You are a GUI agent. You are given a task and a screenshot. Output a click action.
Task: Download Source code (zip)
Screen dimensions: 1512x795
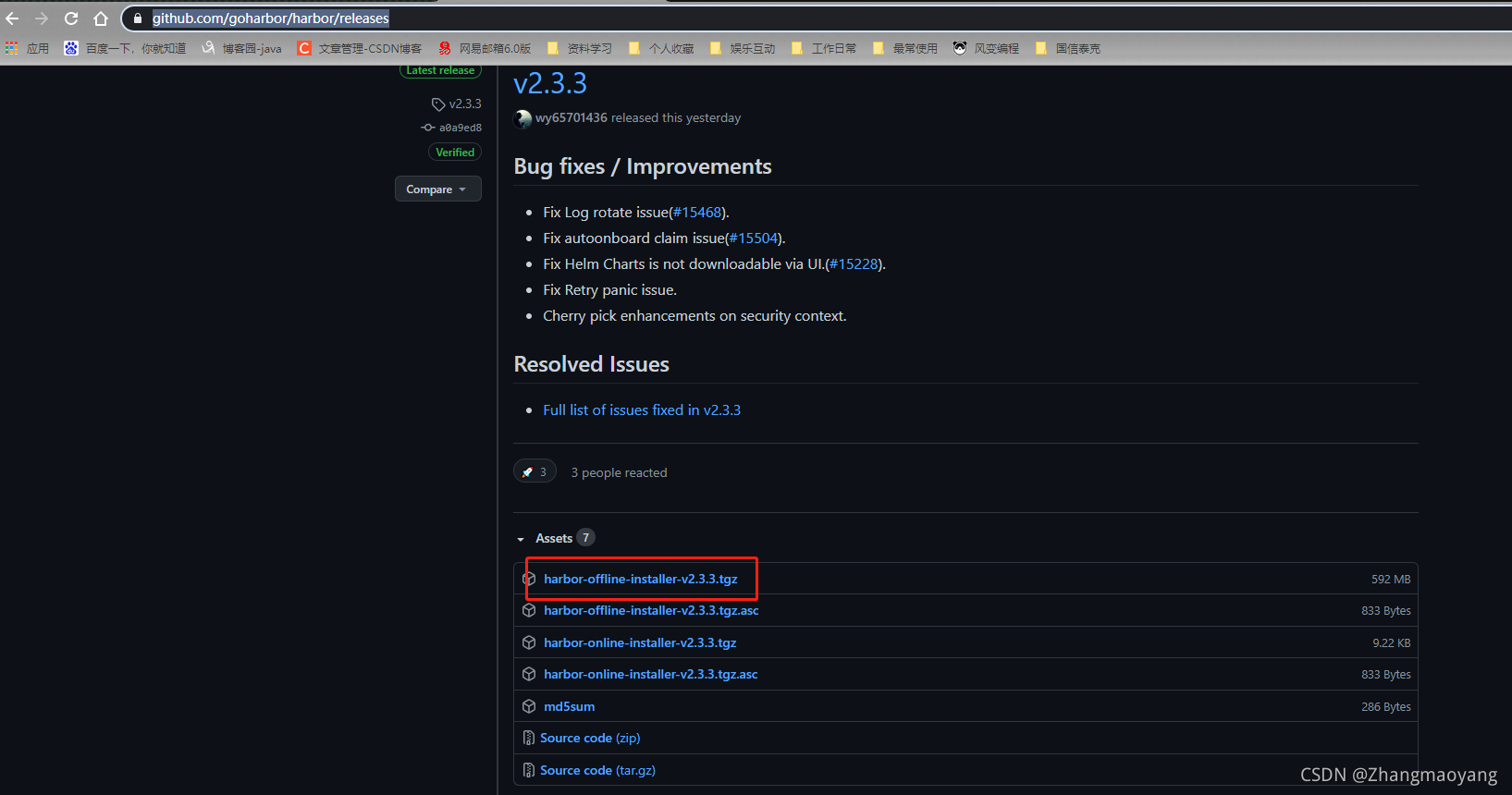[590, 738]
